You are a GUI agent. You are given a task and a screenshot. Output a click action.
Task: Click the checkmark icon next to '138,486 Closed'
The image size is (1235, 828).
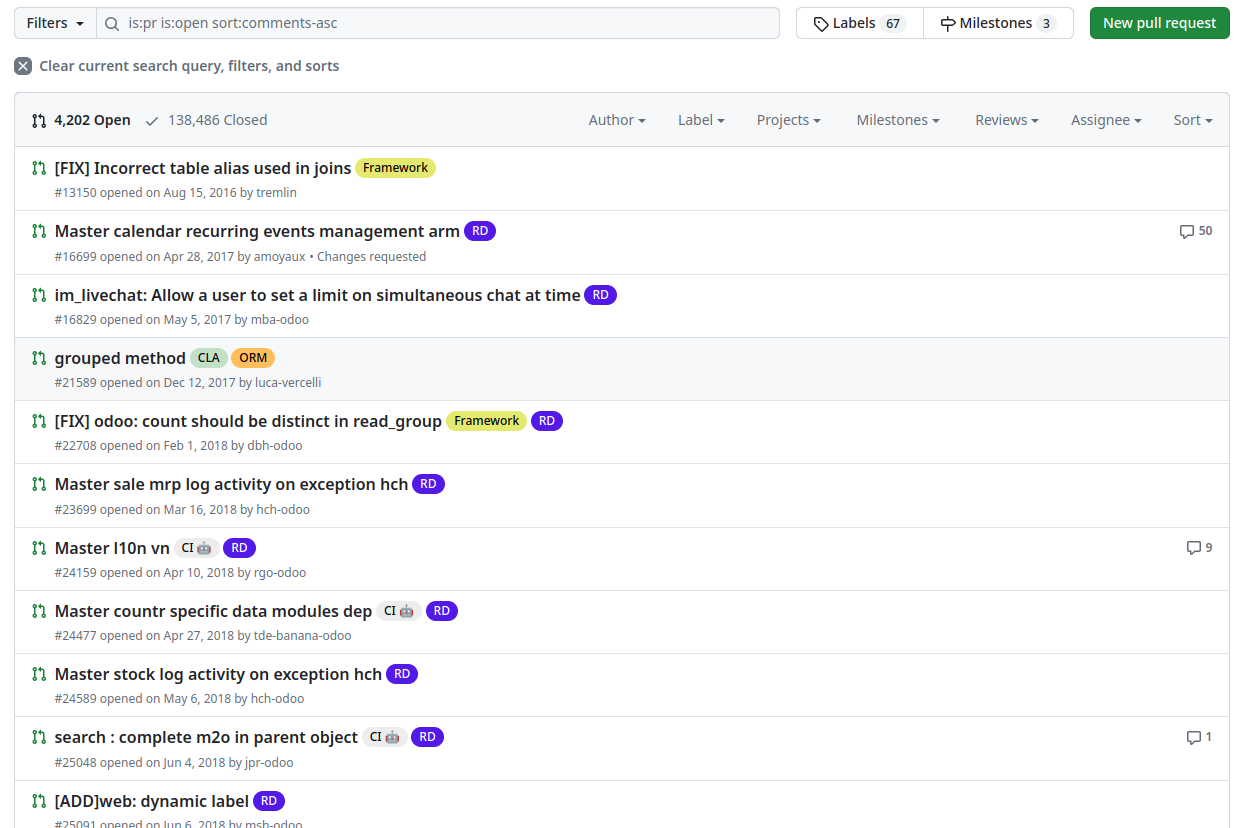[x=152, y=120]
